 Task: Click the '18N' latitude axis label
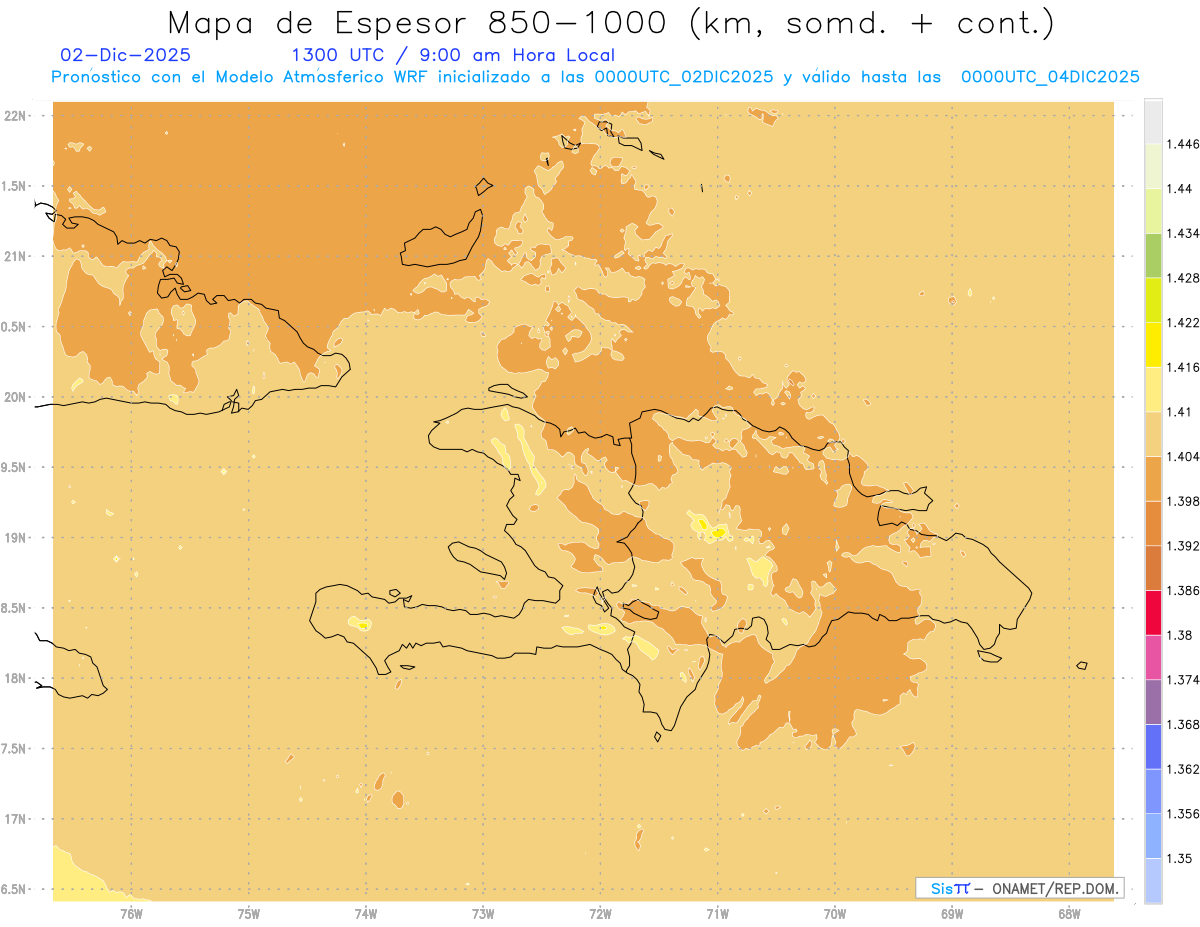pos(15,678)
